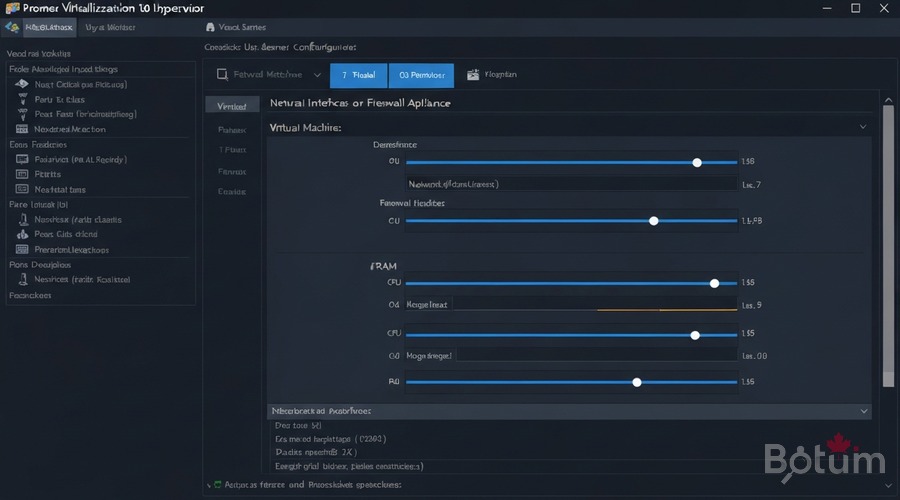Click the CU slider under Farowal fiediber
This screenshot has height=500, width=900.
point(571,221)
